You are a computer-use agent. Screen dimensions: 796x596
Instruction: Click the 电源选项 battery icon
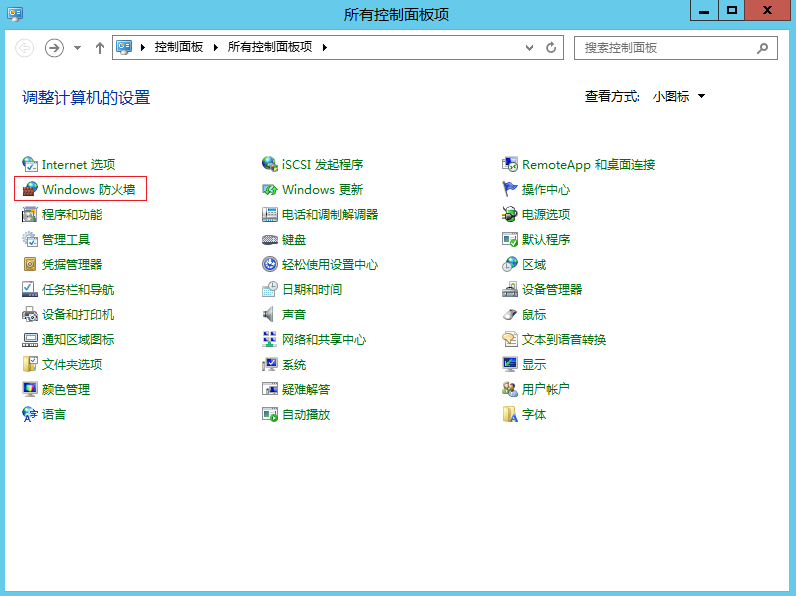pos(510,214)
